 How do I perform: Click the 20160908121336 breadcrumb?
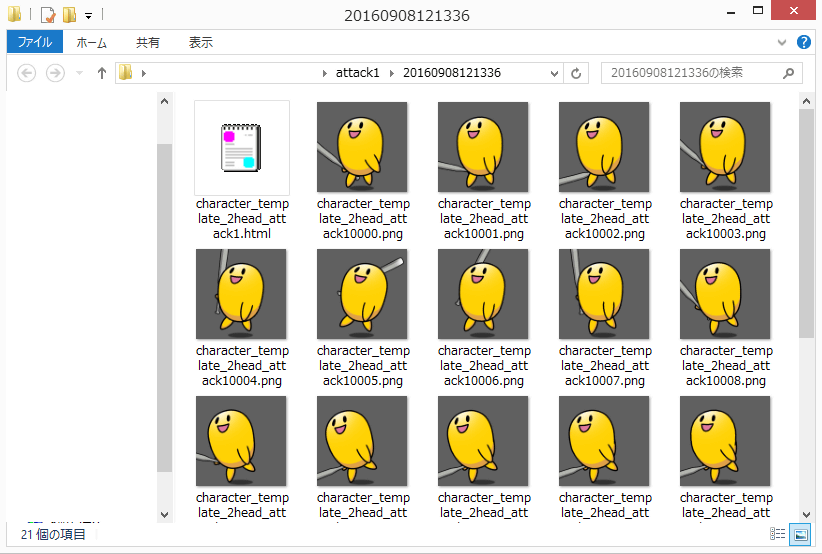point(451,73)
